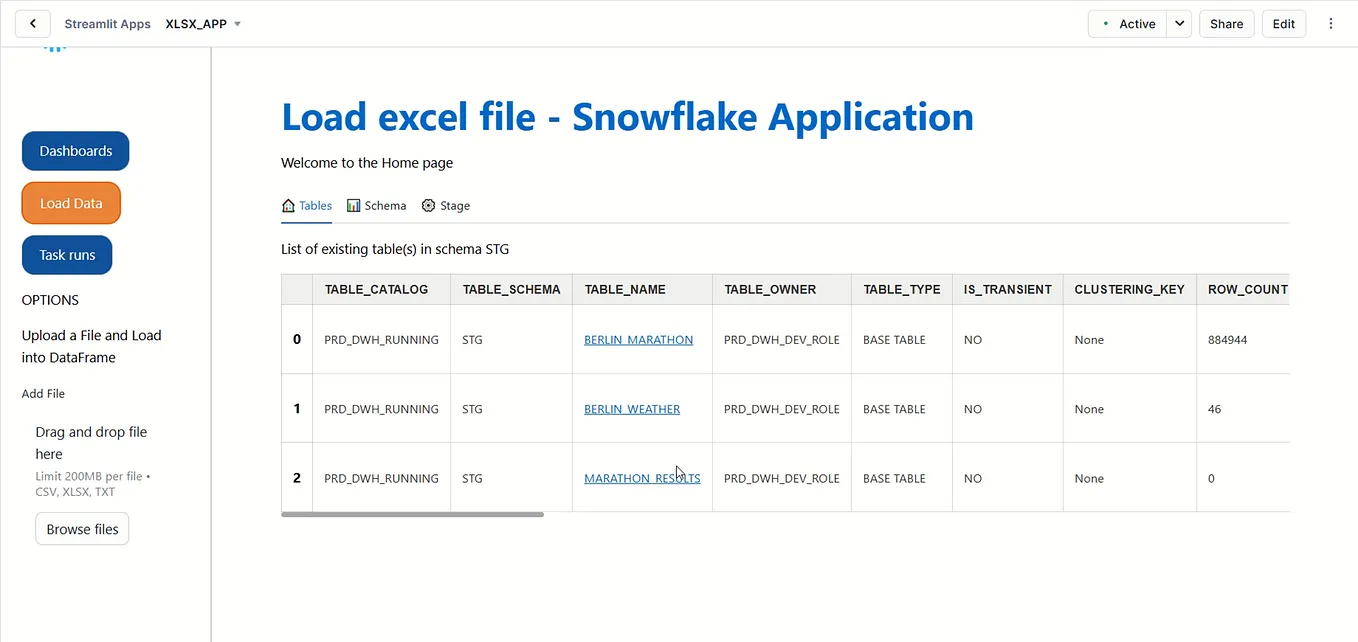Click the Streamlit Apps breadcrumb

[x=107, y=24]
